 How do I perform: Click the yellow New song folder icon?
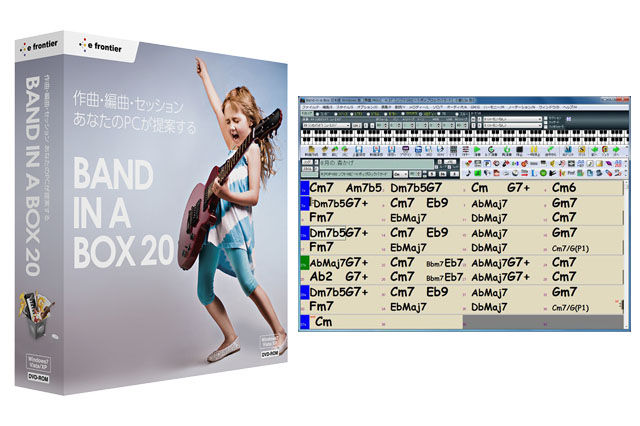(311, 150)
